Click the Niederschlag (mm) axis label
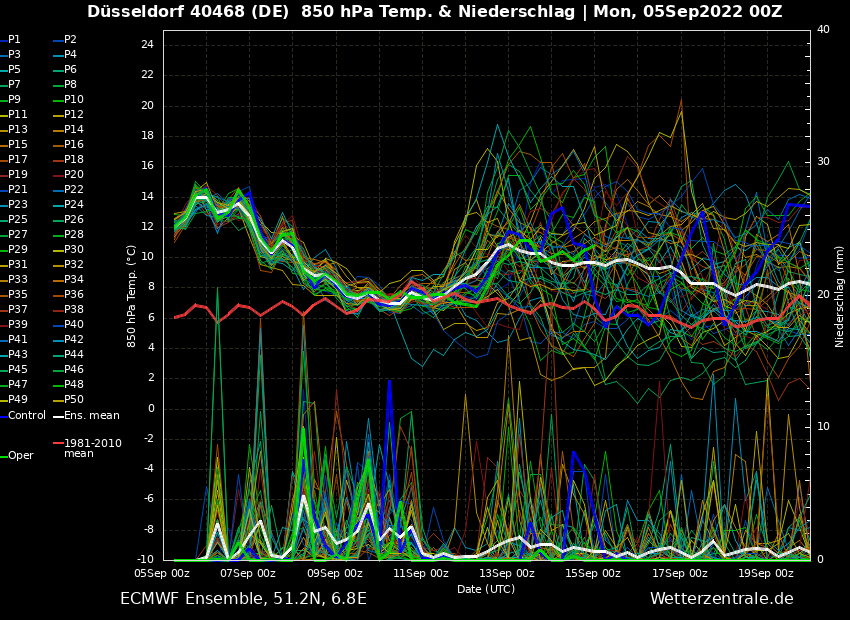850x620 pixels. pyautogui.click(x=840, y=296)
